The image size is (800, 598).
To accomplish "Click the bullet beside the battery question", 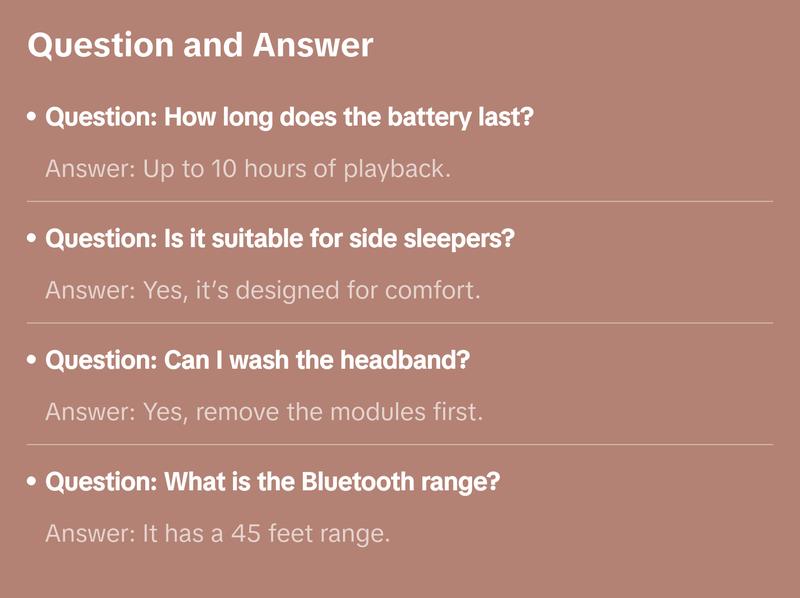I will coord(33,118).
